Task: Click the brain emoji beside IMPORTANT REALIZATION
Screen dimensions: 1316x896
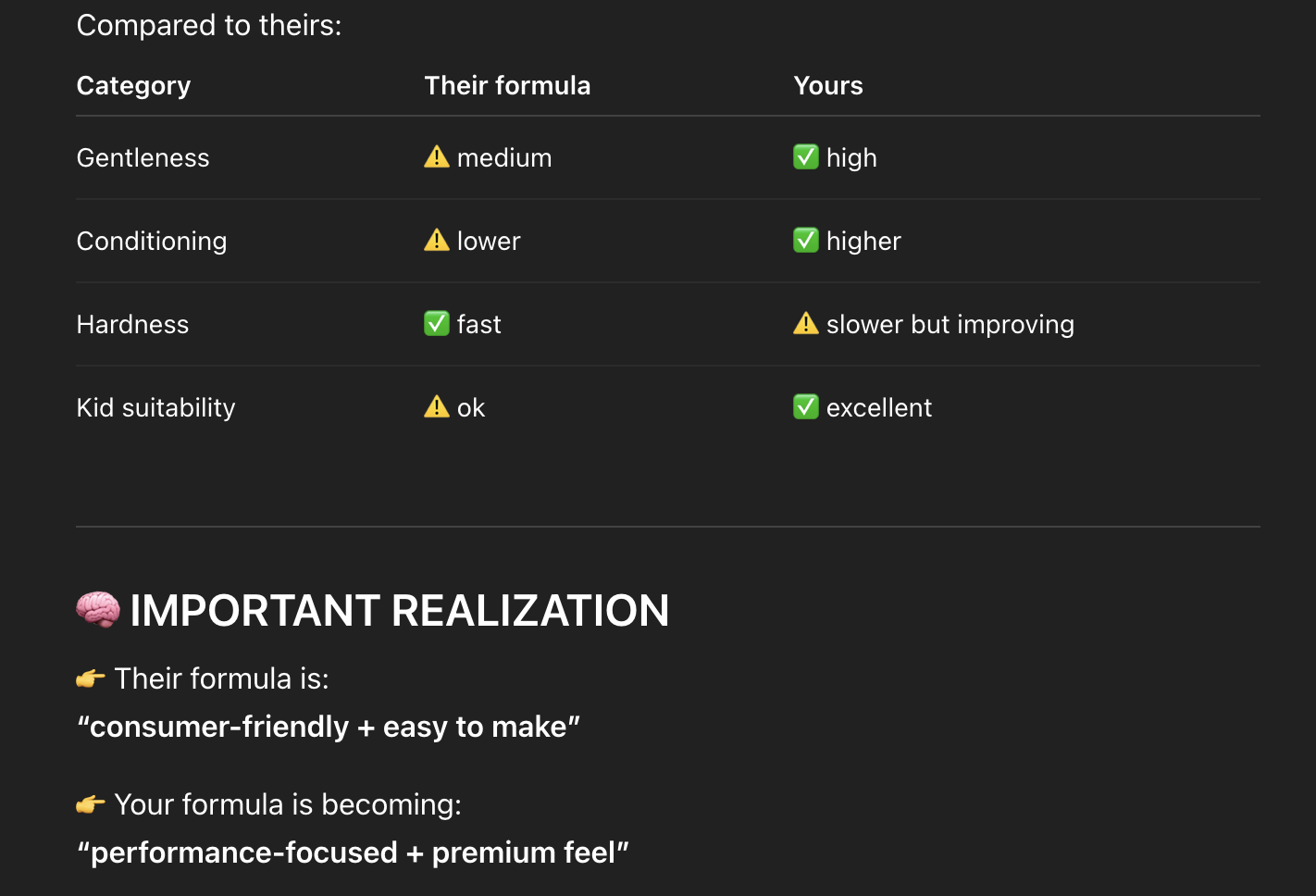Action: coord(98,610)
